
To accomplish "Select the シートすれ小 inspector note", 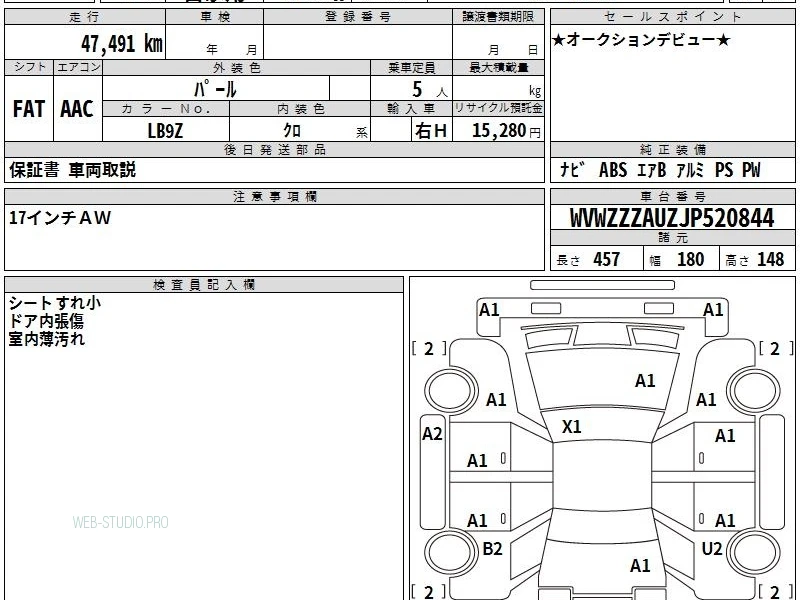I will pyautogui.click(x=55, y=303).
